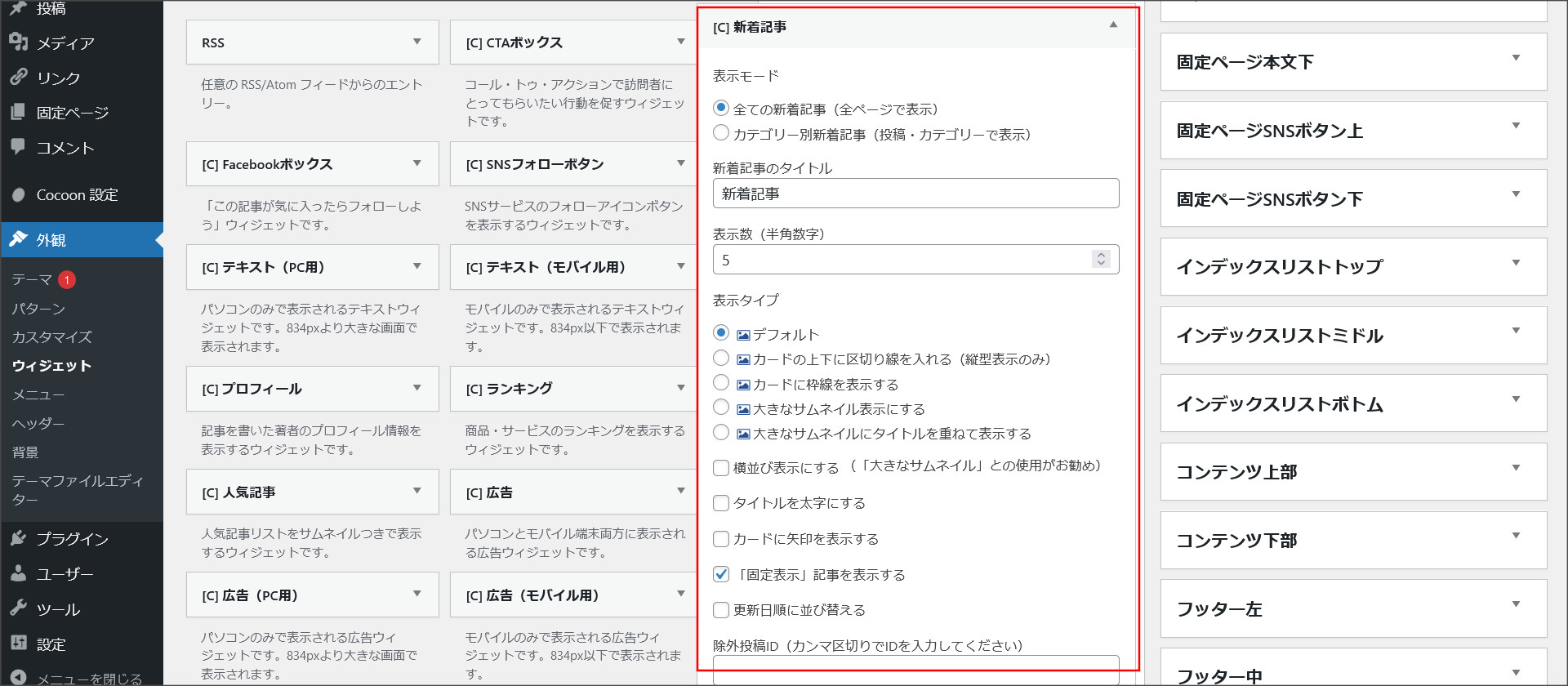Click the Cocoon 設定 circle icon
The image size is (1568, 686).
pyautogui.click(x=19, y=194)
